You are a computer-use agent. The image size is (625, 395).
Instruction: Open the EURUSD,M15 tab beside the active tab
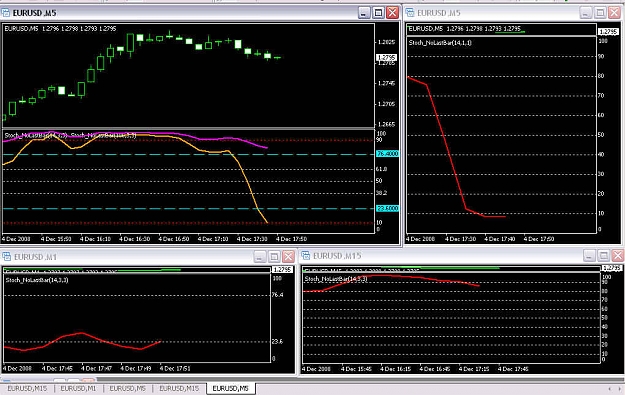[x=179, y=388]
